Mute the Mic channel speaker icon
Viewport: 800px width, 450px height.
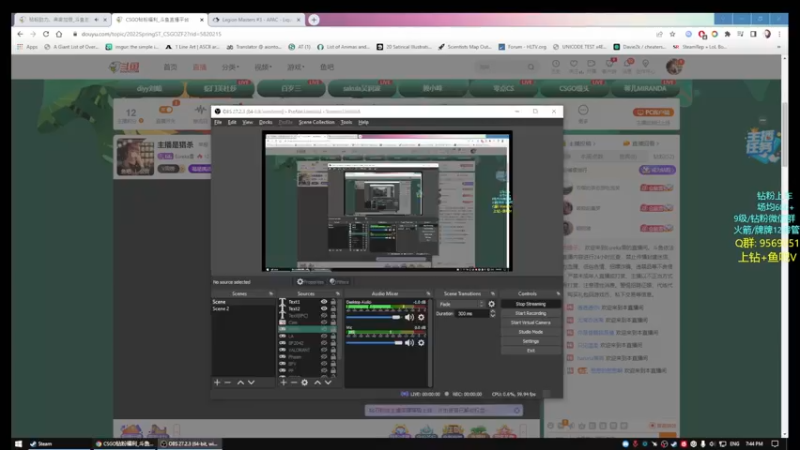409,343
